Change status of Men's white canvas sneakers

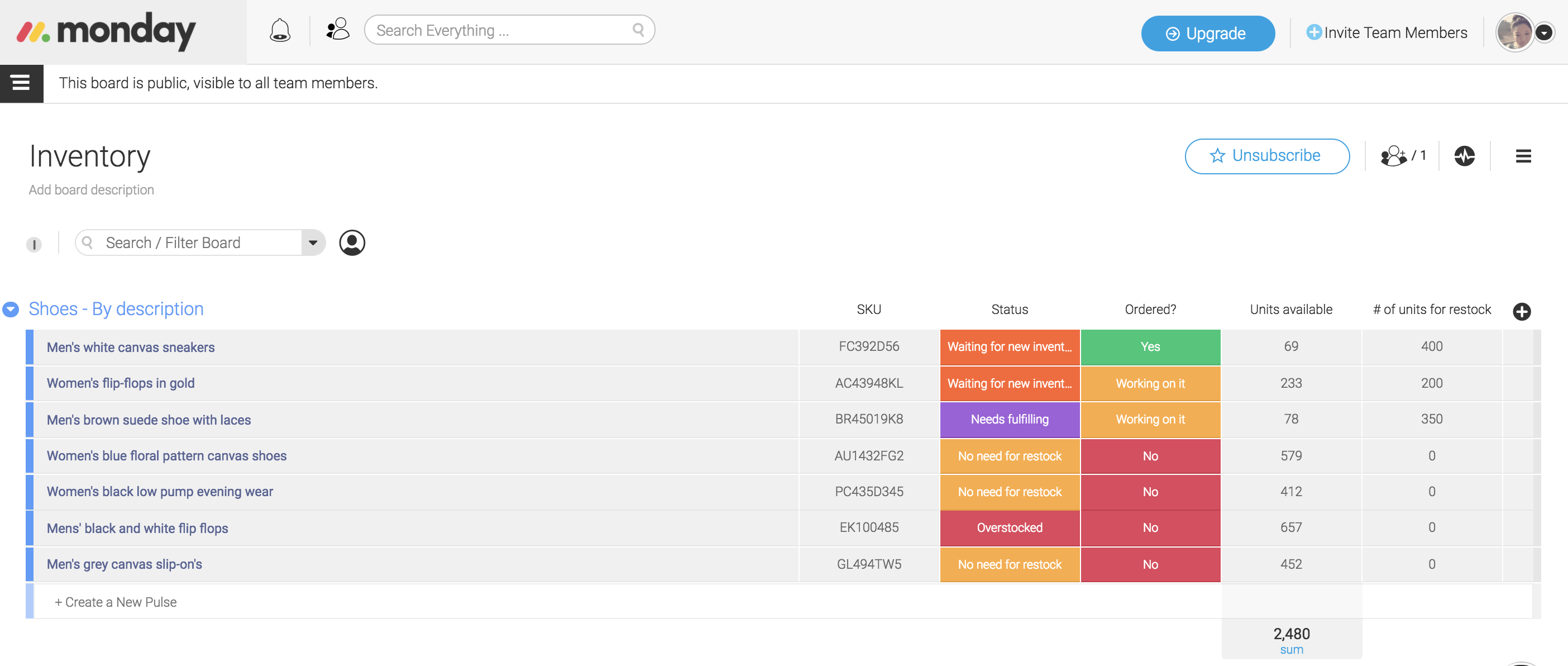(x=1009, y=347)
